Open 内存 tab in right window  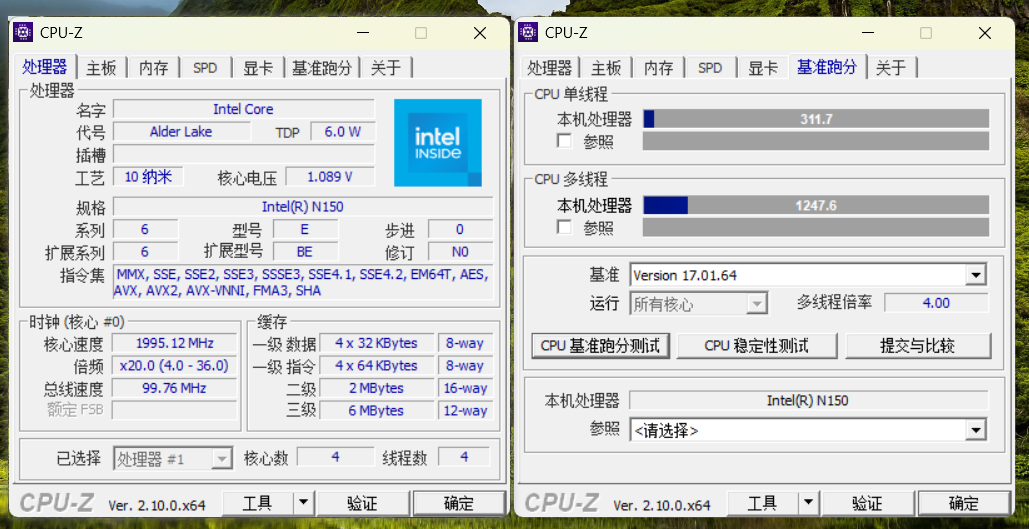point(658,68)
